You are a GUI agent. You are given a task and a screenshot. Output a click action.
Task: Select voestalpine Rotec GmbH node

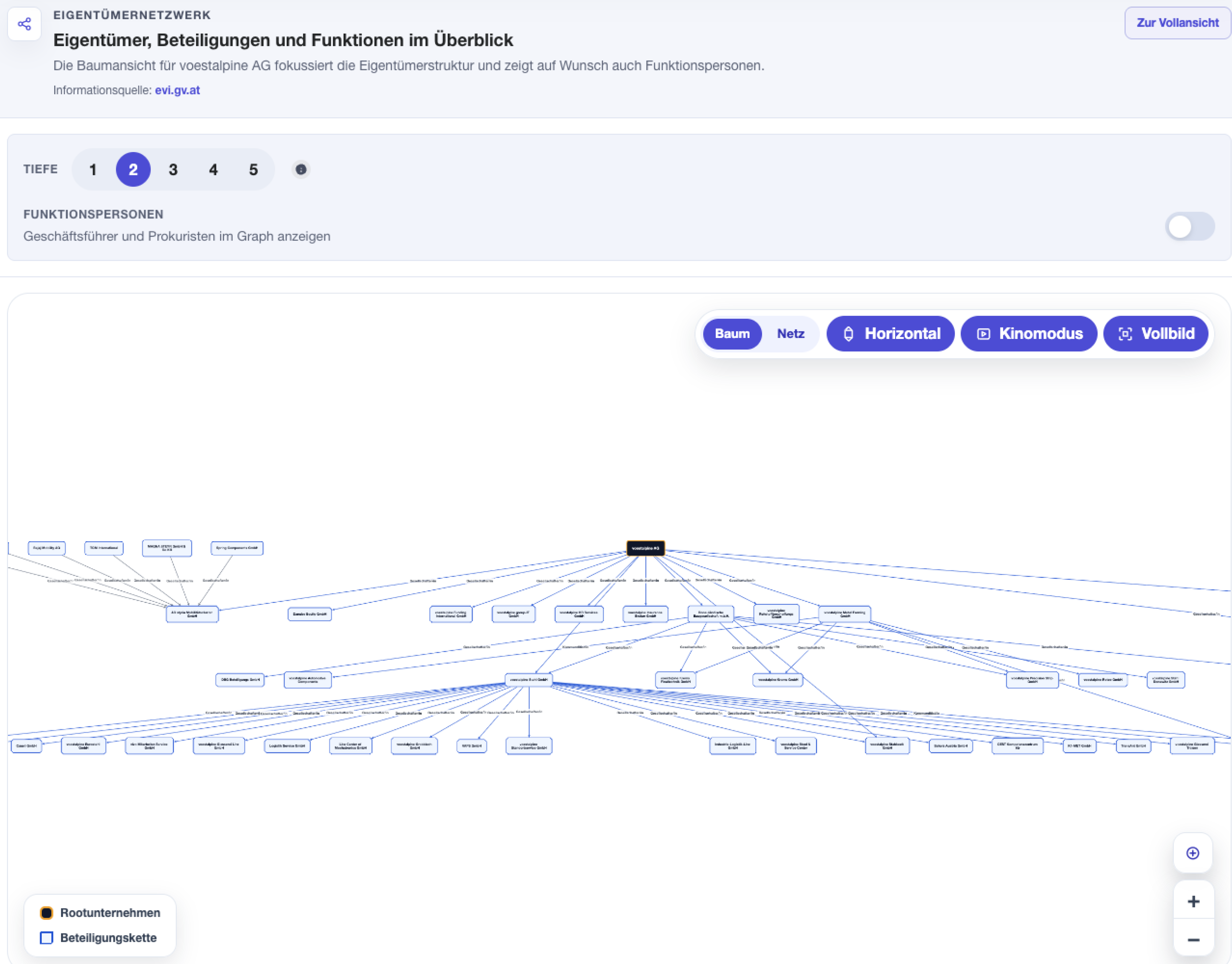[1102, 680]
